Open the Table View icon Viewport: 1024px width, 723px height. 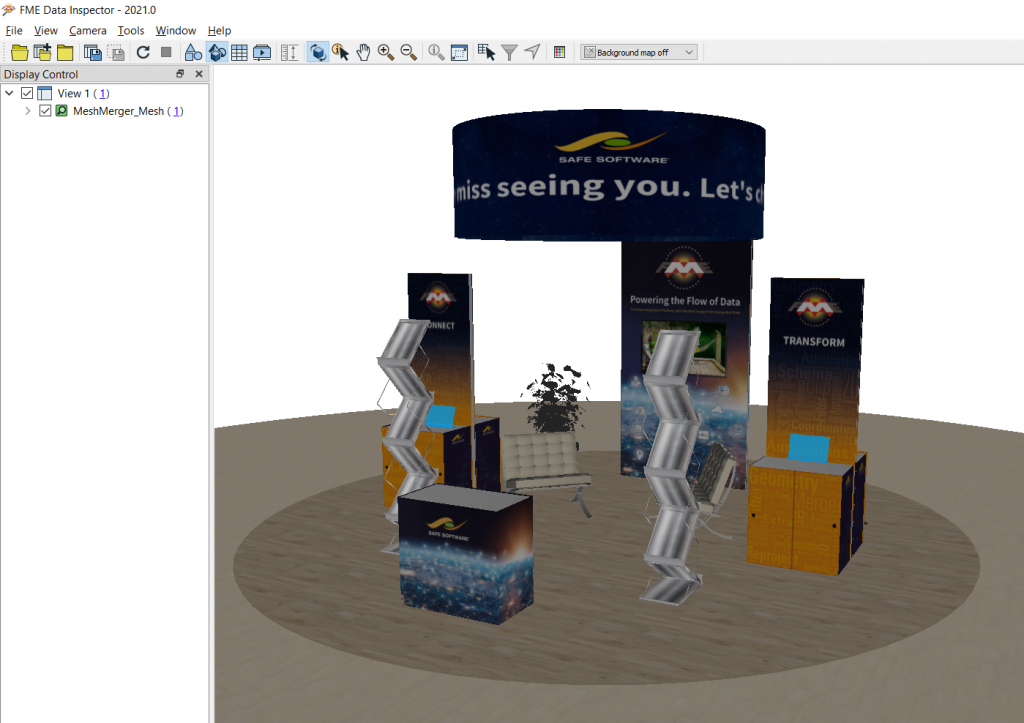[239, 52]
